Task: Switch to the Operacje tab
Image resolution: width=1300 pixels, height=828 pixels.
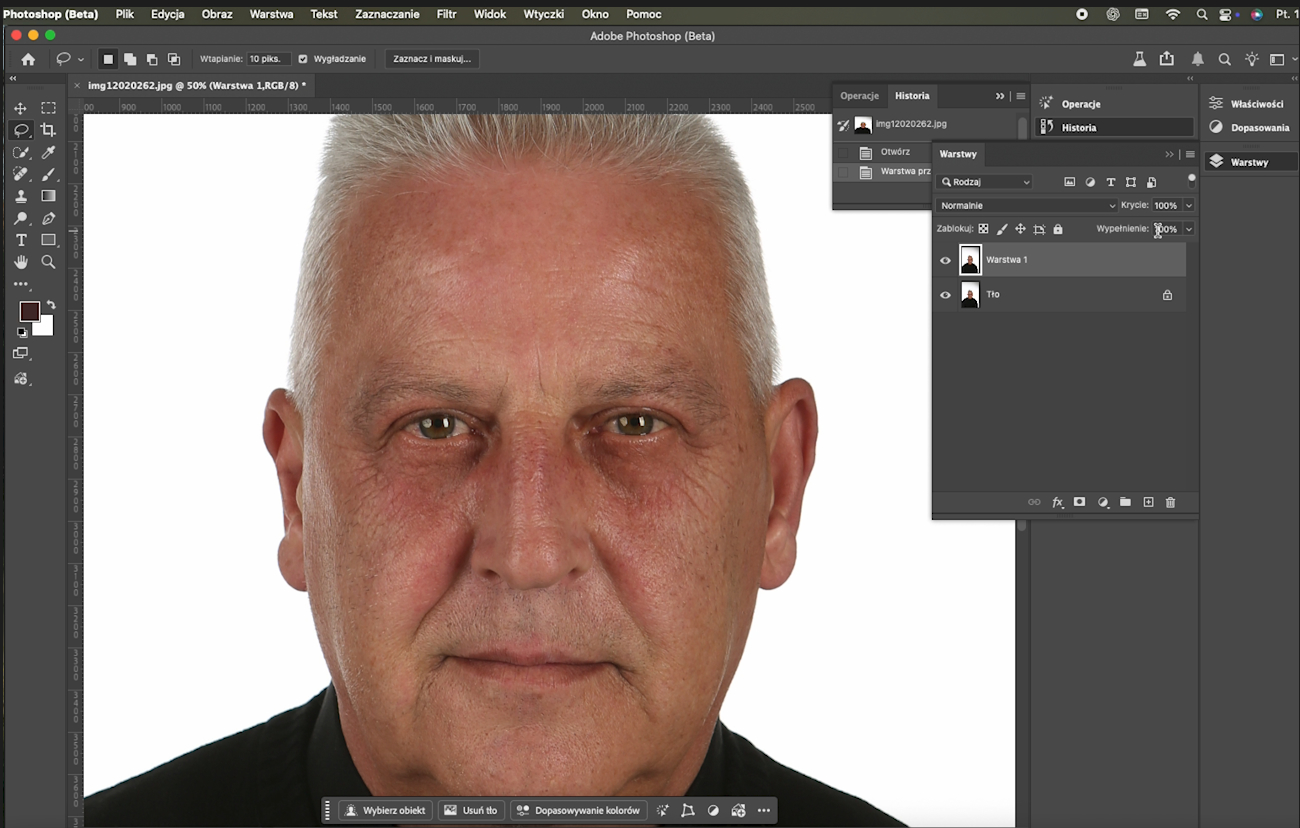Action: coord(859,96)
